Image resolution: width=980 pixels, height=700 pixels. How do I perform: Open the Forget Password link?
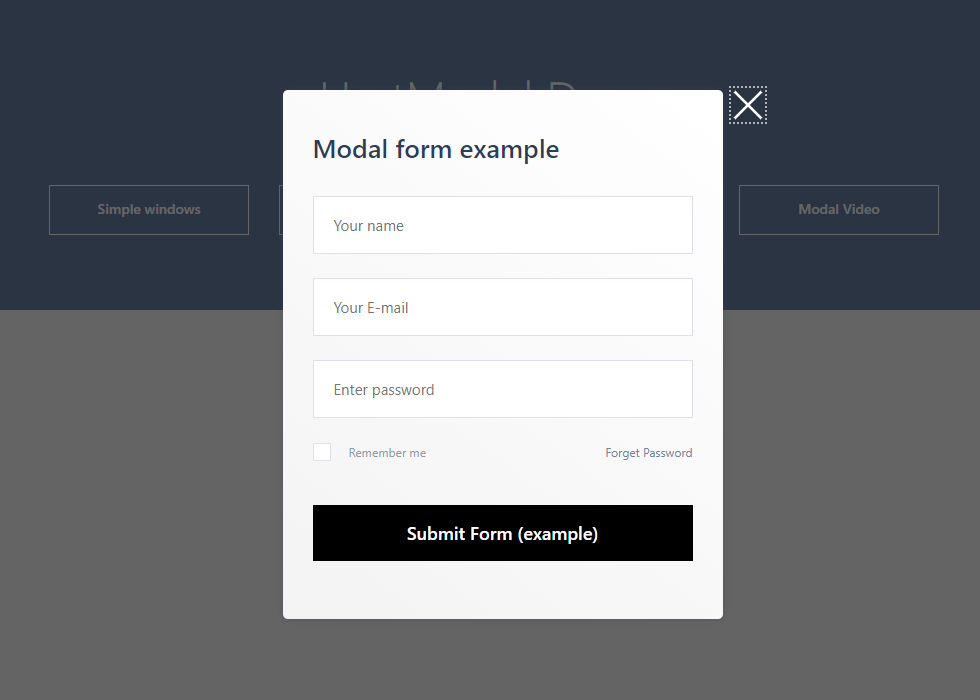pyautogui.click(x=649, y=452)
